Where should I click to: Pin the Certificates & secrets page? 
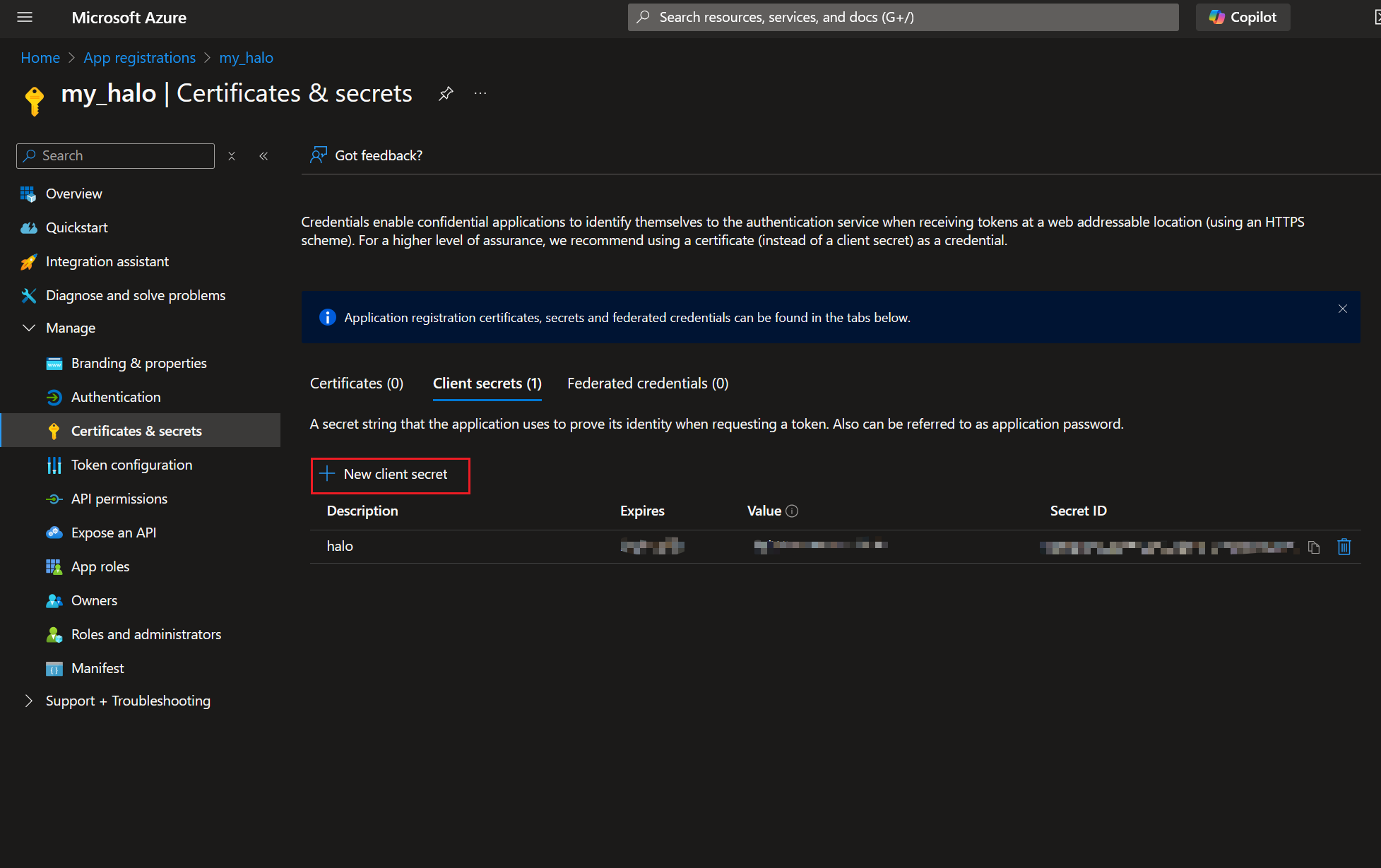click(446, 93)
